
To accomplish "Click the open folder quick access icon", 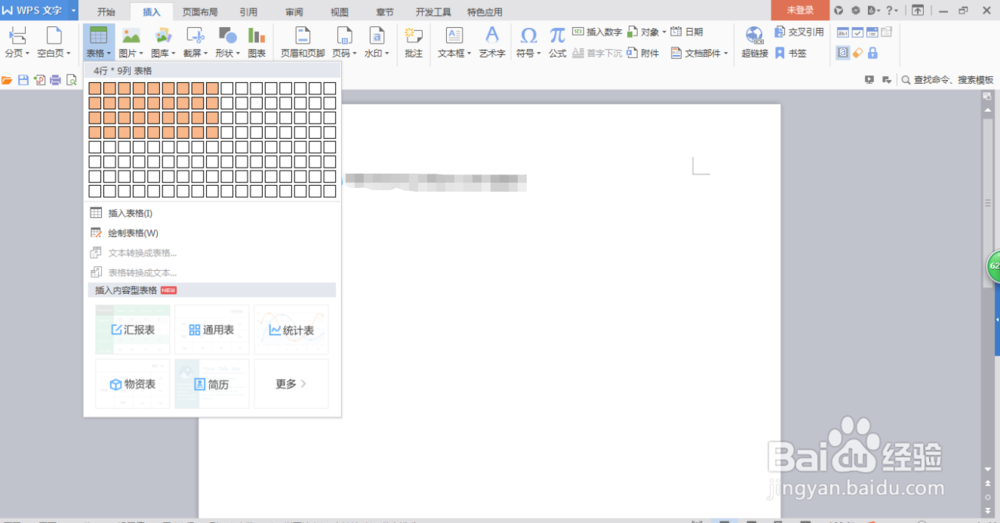I will 7,80.
